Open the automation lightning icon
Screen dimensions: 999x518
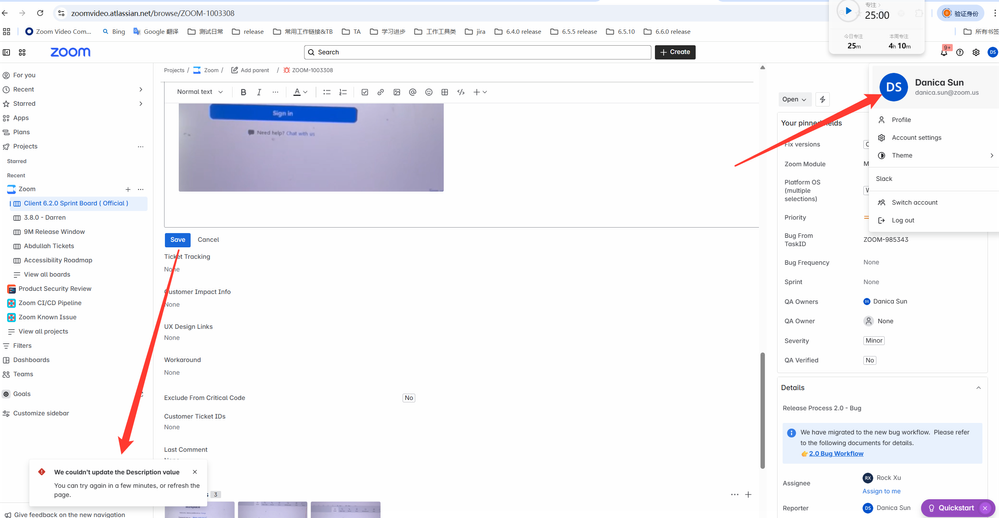(823, 99)
